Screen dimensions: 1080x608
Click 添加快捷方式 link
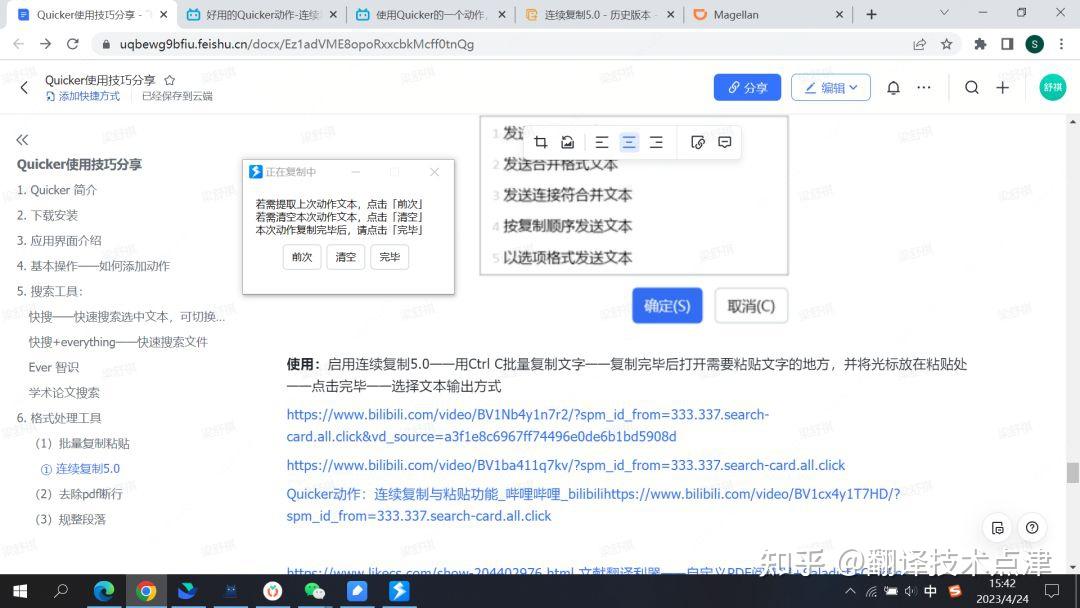coord(83,96)
